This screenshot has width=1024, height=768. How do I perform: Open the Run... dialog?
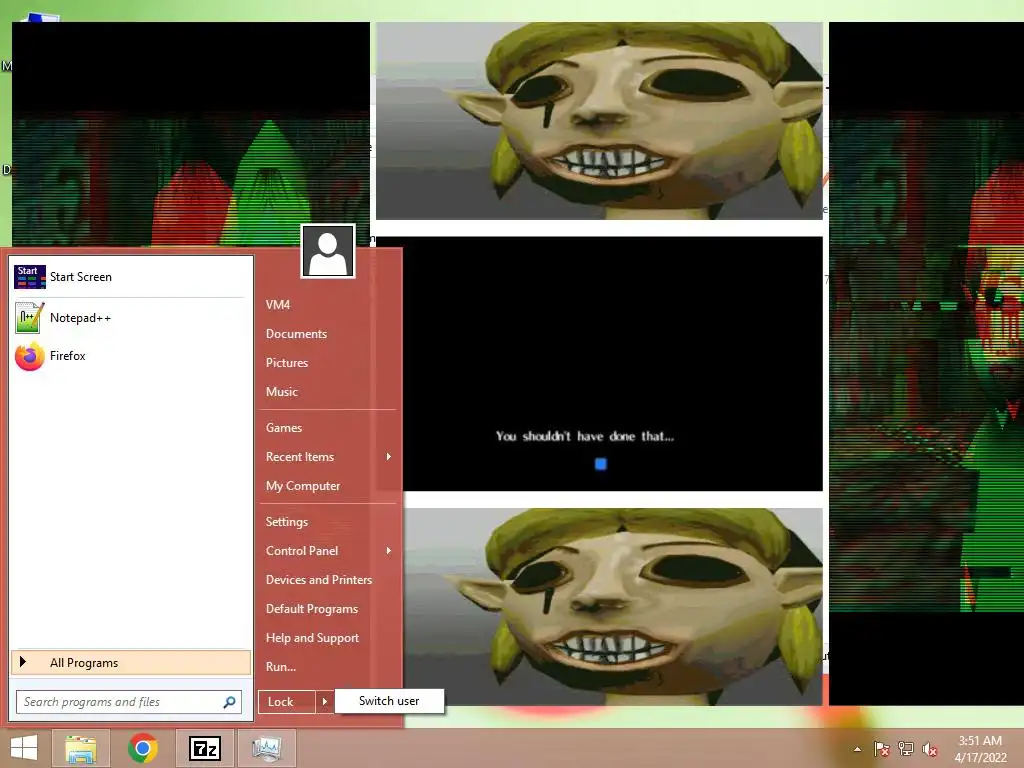click(281, 667)
